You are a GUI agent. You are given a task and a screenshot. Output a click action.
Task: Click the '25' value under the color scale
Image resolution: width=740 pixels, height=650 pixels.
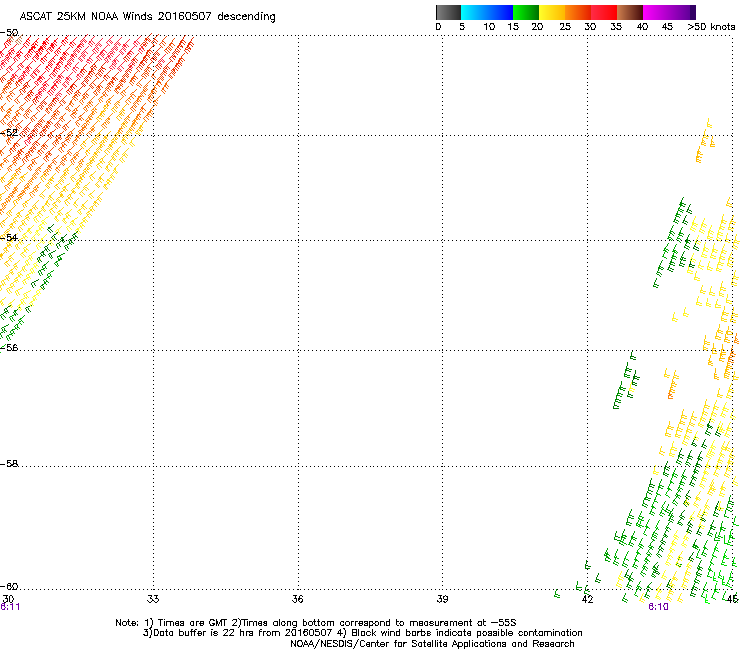point(565,27)
